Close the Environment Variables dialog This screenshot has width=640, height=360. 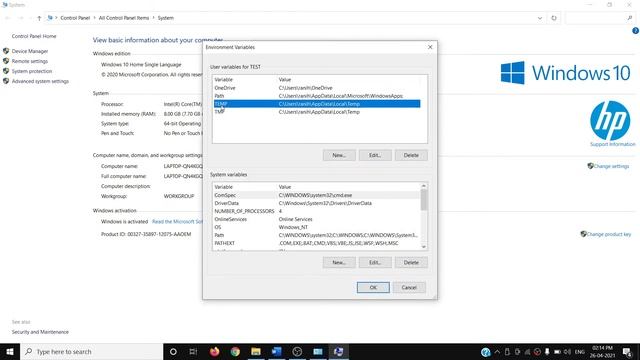(x=430, y=47)
